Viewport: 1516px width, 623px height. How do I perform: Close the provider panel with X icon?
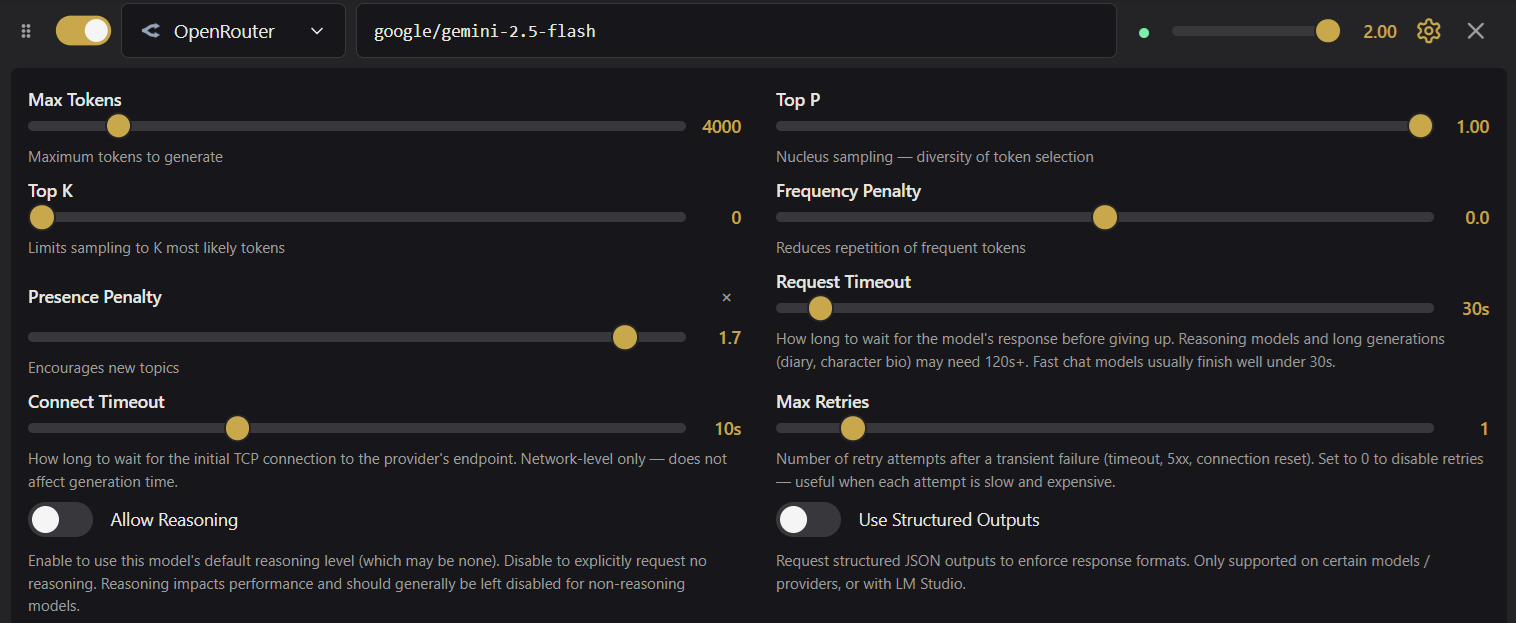pyautogui.click(x=1475, y=31)
